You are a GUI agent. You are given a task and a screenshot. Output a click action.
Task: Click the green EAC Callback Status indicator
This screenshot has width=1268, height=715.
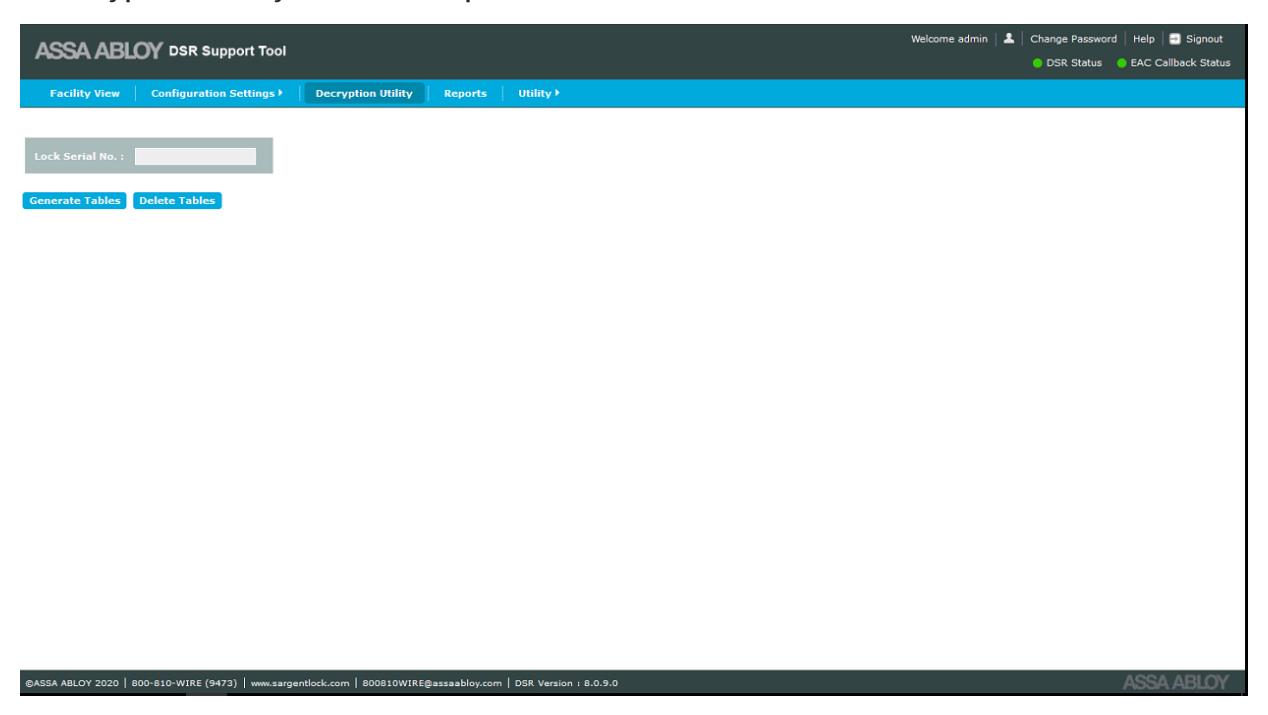(x=1121, y=62)
